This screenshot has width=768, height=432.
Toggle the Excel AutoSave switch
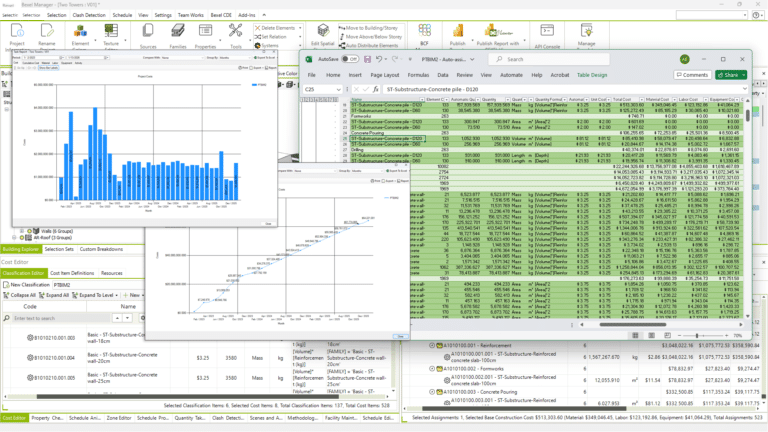click(350, 59)
